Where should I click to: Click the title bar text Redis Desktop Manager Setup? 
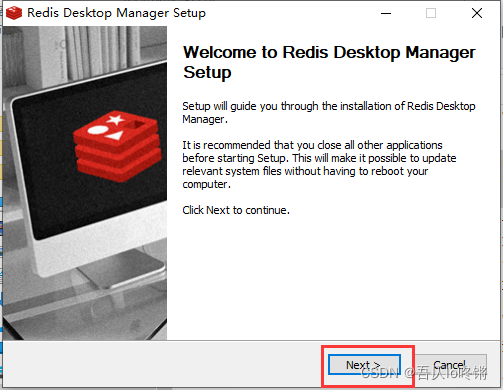pyautogui.click(x=116, y=13)
